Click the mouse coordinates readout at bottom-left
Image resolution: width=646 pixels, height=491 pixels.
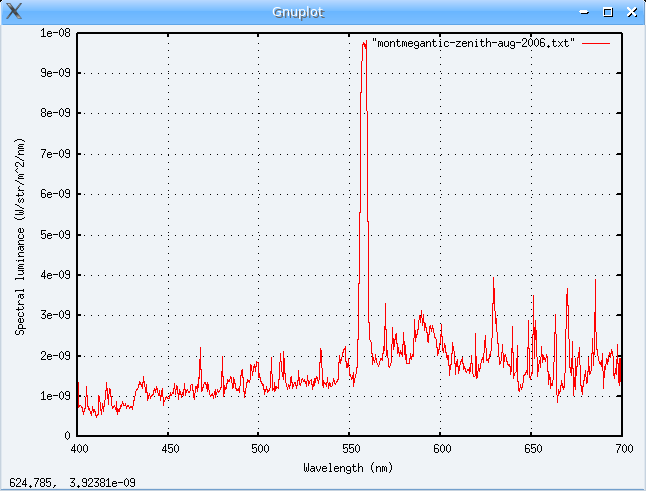pos(73,483)
